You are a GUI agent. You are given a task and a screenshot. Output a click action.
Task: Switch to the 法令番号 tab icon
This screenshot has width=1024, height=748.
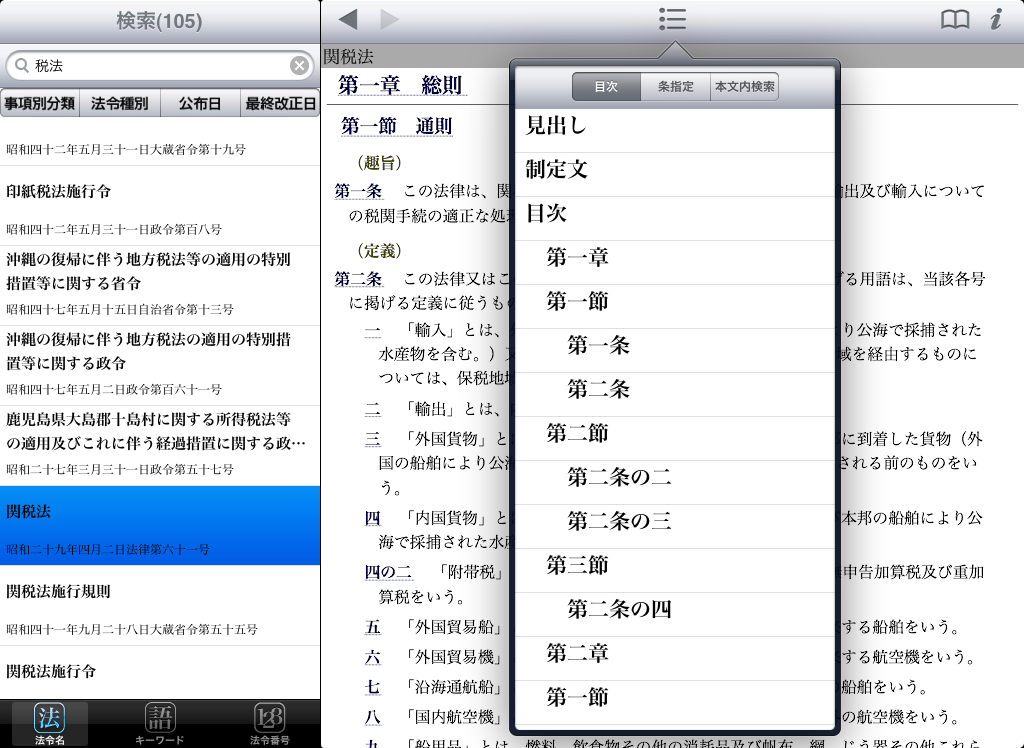point(270,723)
